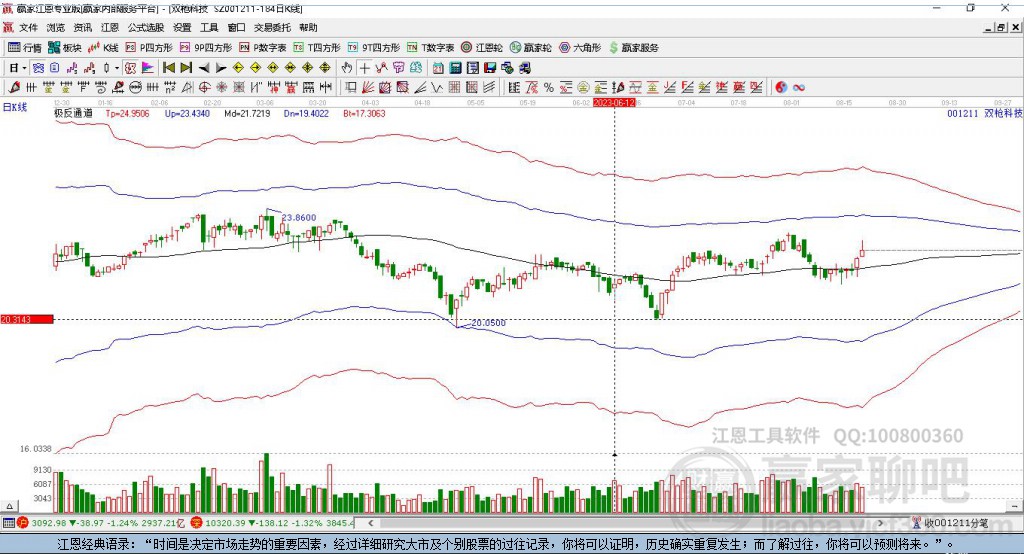Viewport: 1024px width, 554px height.
Task: Collapse the volume panel up-arrow button
Action: click(10, 506)
